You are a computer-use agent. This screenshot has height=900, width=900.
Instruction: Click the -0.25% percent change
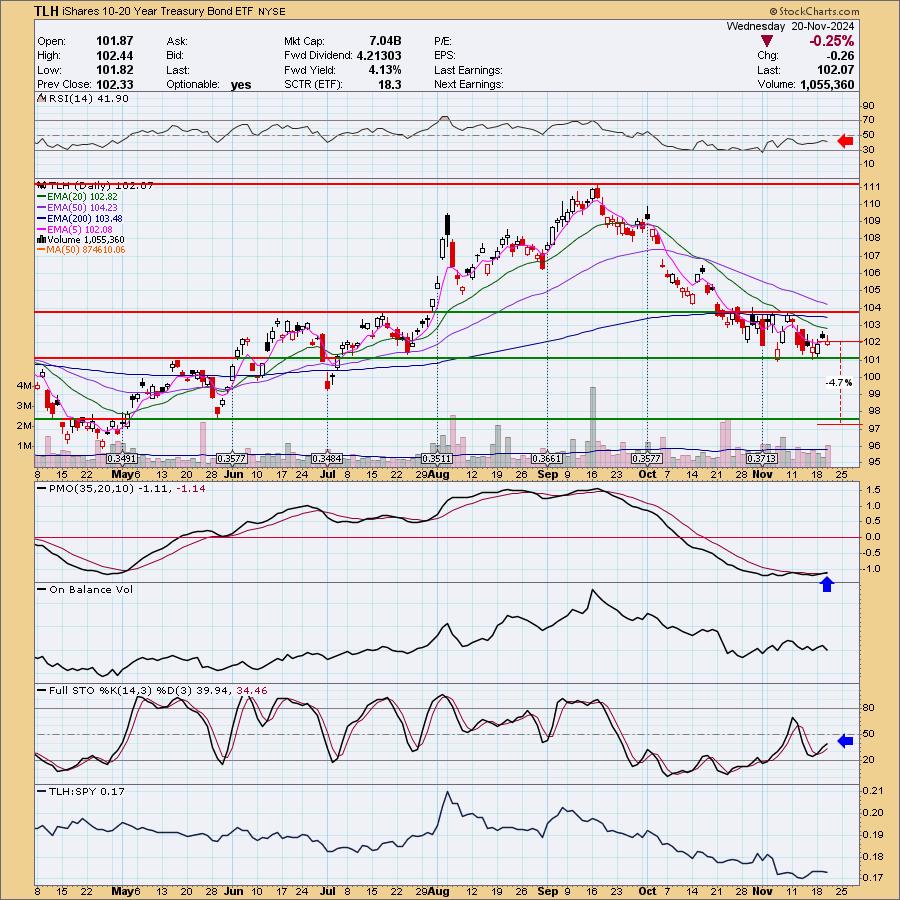pos(831,41)
